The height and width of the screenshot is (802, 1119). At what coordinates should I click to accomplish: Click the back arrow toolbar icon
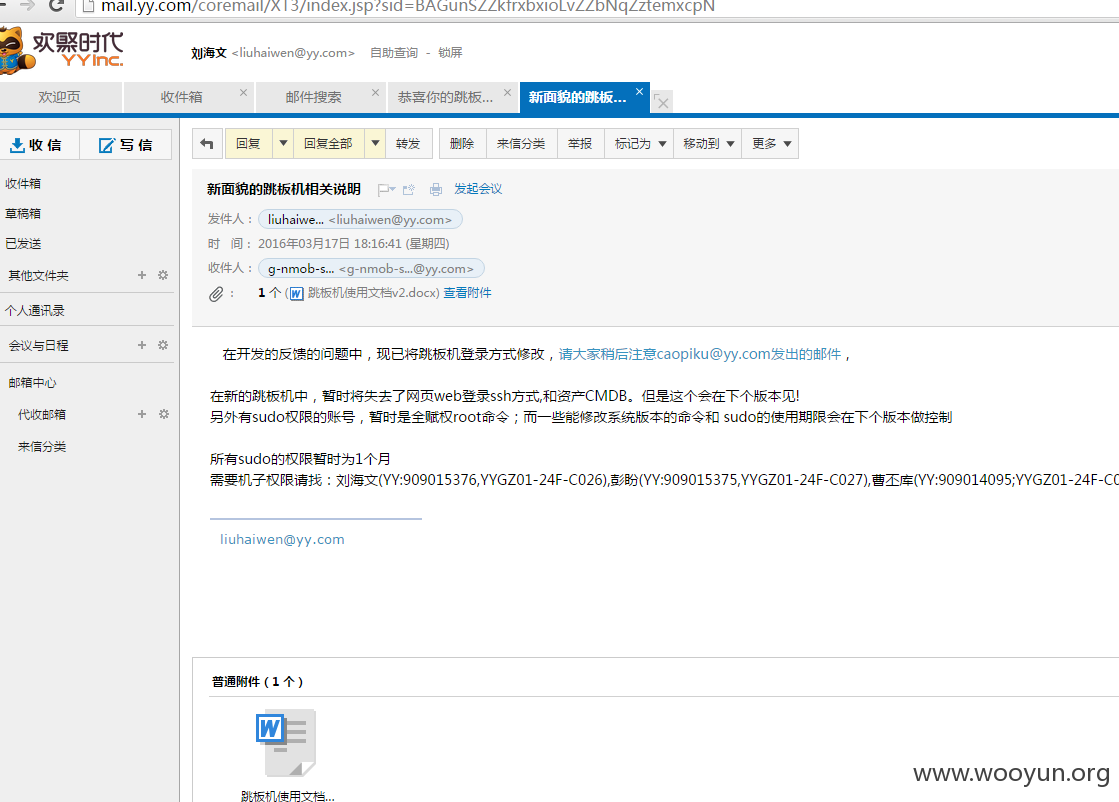click(207, 143)
